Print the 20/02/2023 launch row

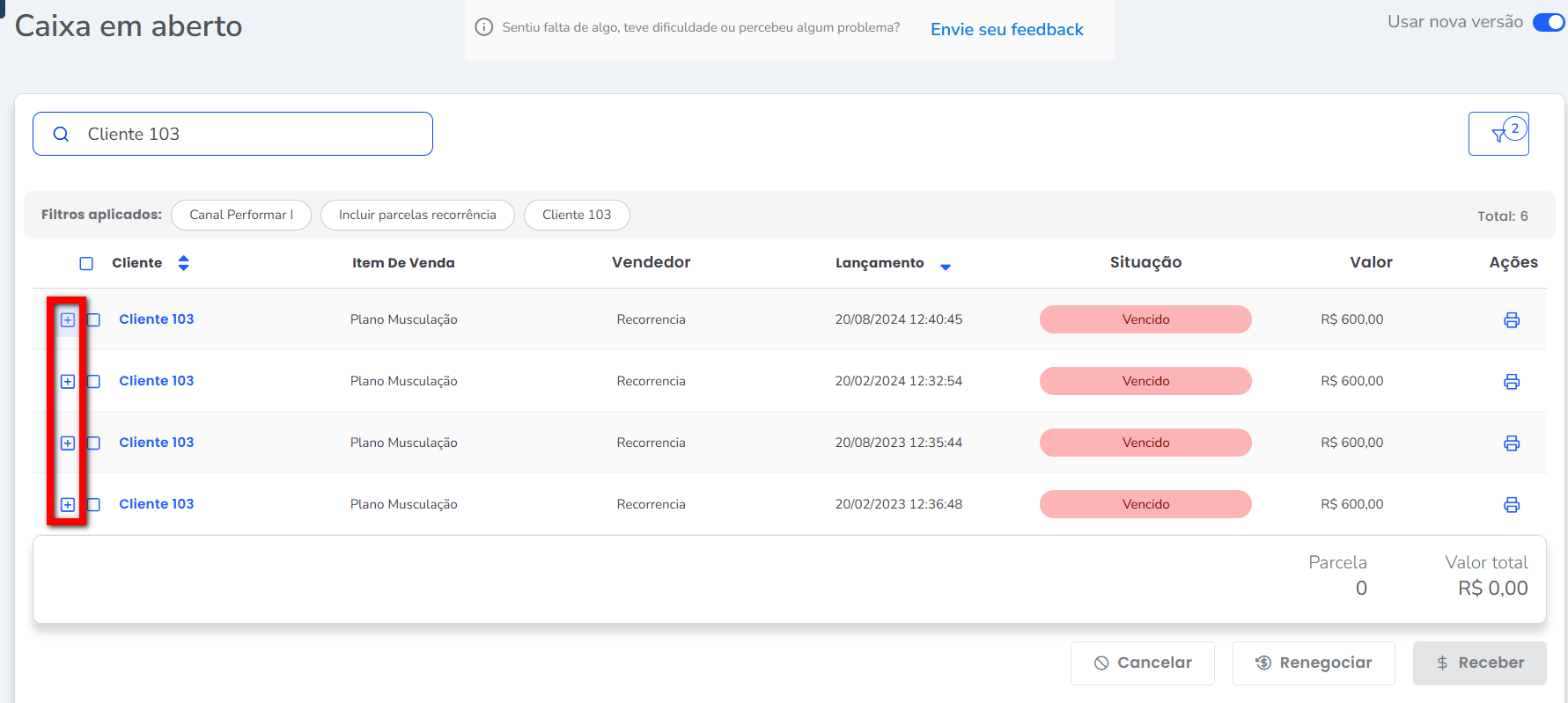[1511, 505]
